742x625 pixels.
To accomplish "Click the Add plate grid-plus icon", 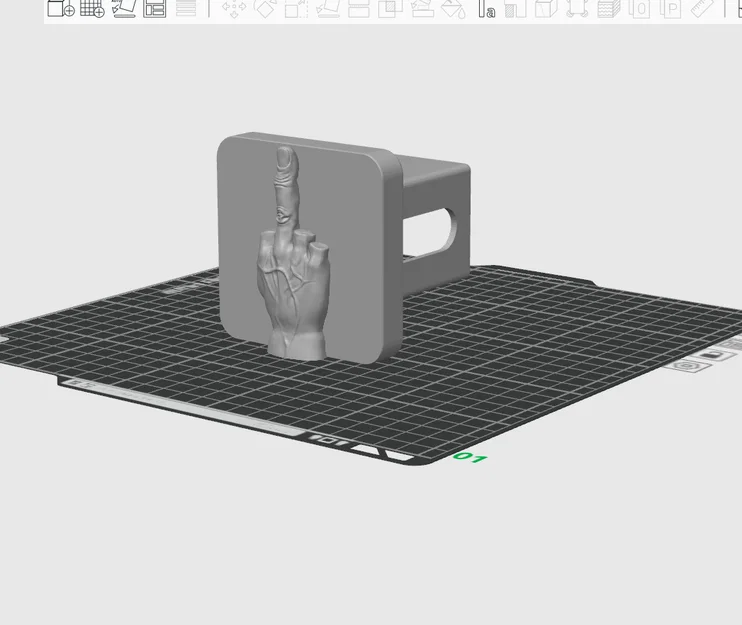I will coord(92,8).
